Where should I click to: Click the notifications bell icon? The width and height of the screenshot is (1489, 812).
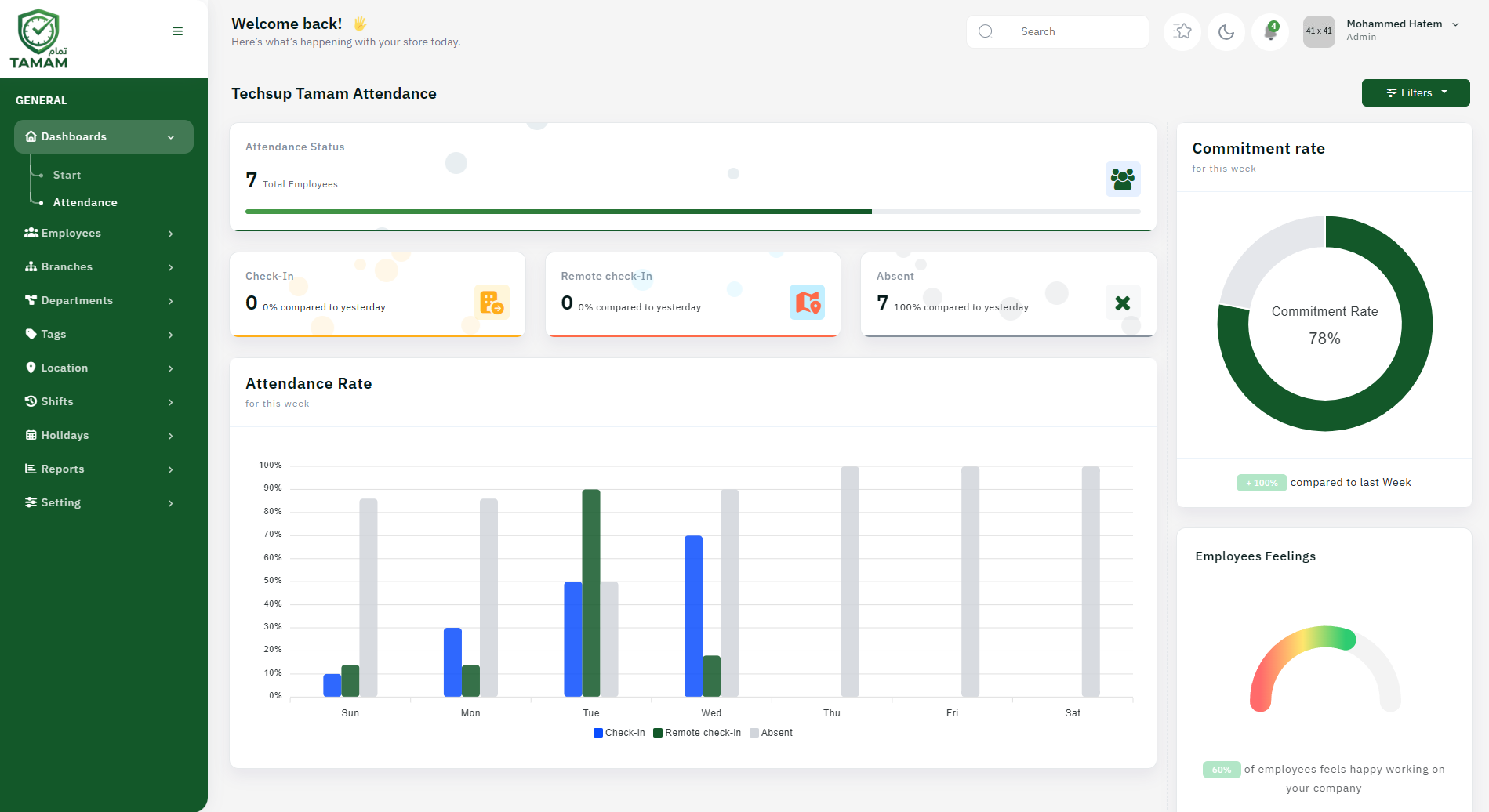pos(1269,32)
